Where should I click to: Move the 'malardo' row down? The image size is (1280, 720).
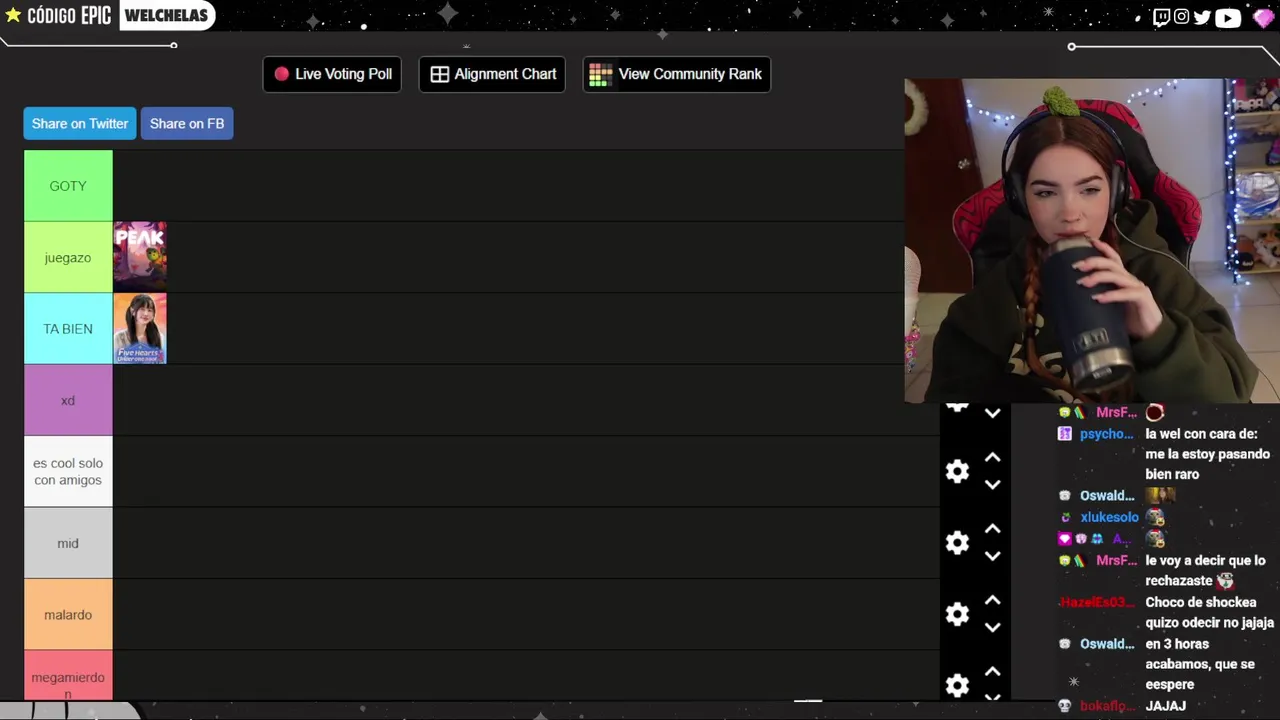(992, 628)
